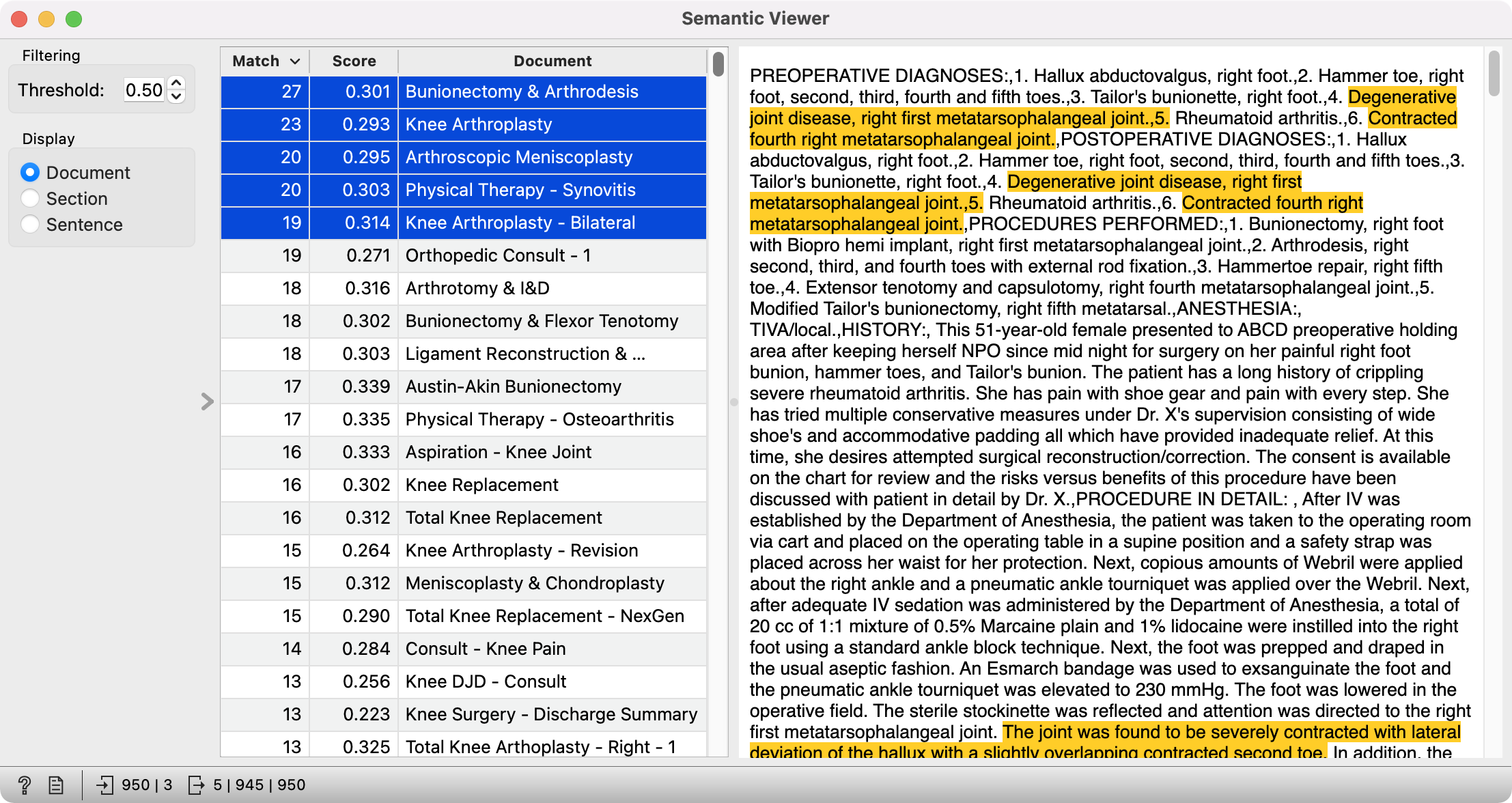Select the Knee Arthroplasty - Bilateral row

click(x=464, y=223)
